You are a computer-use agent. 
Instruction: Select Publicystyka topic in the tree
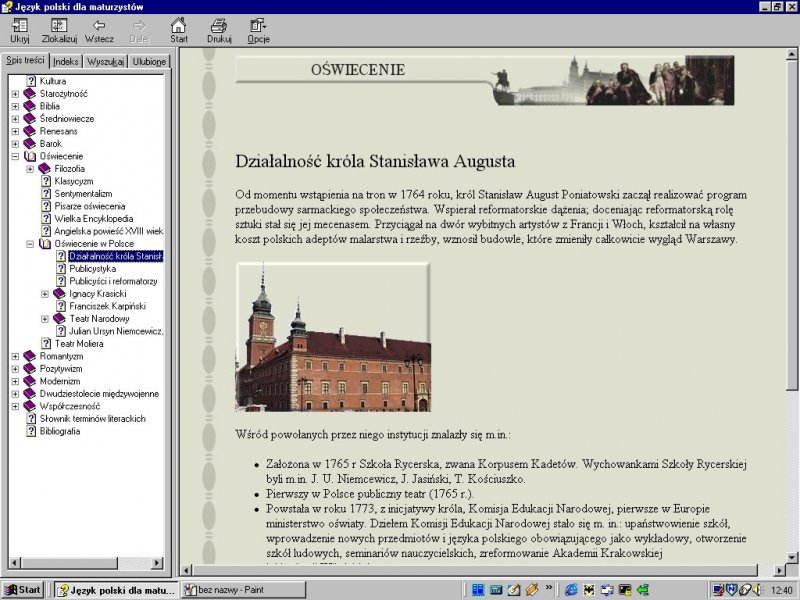[x=92, y=269]
